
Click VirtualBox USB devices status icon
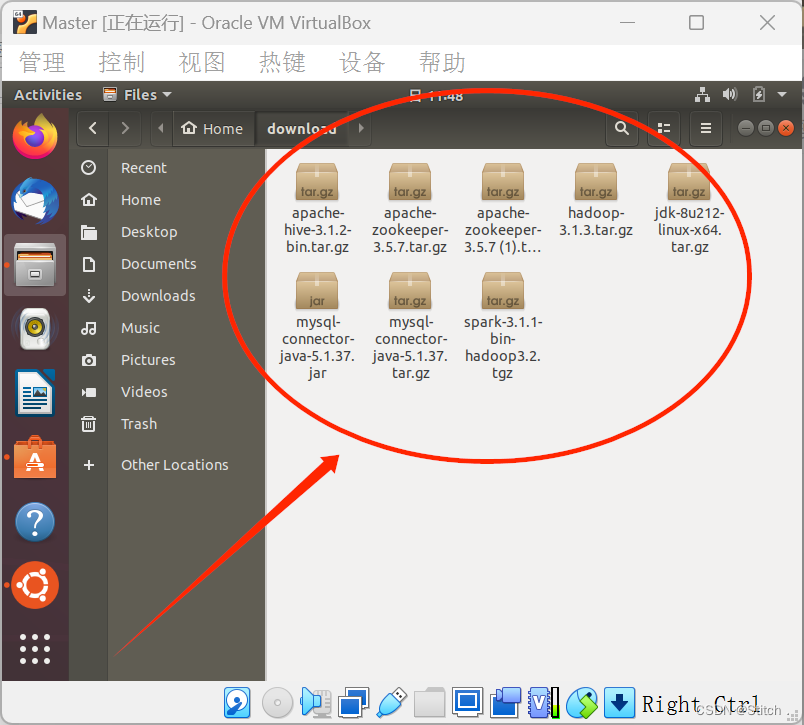[x=392, y=702]
